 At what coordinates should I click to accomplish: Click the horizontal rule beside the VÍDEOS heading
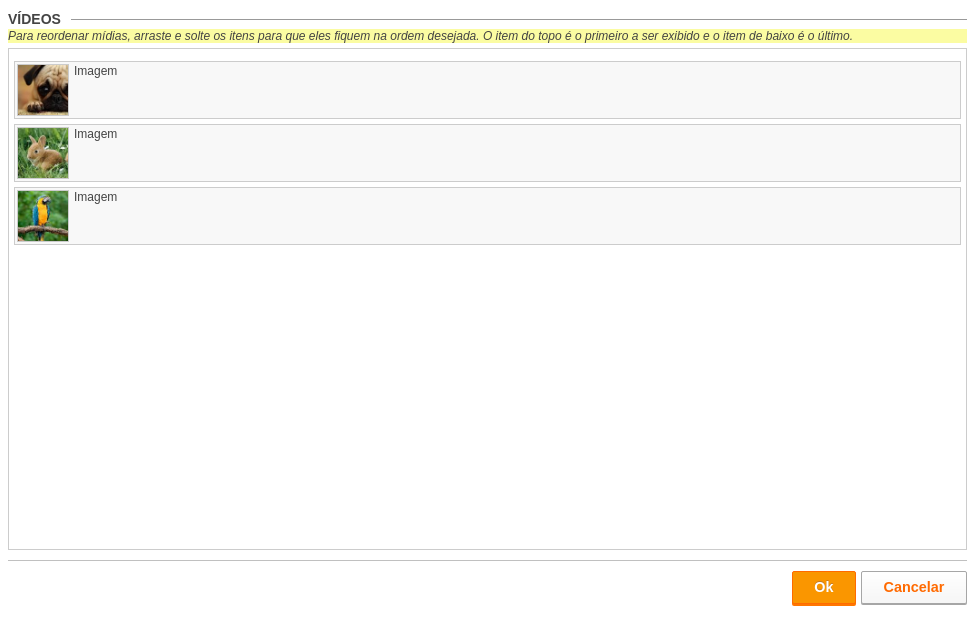coord(519,19)
